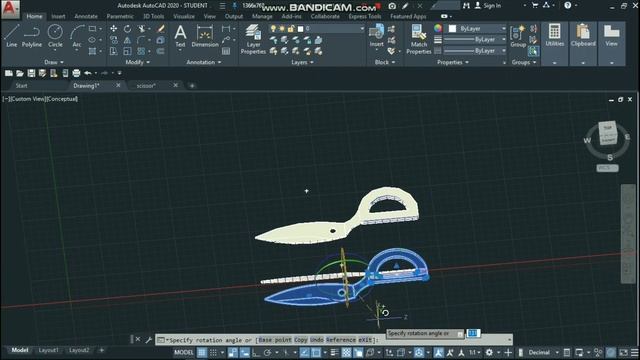Click the object color wheel swatch
The height and width of the screenshot is (360, 640).
pyautogui.click(x=438, y=28)
